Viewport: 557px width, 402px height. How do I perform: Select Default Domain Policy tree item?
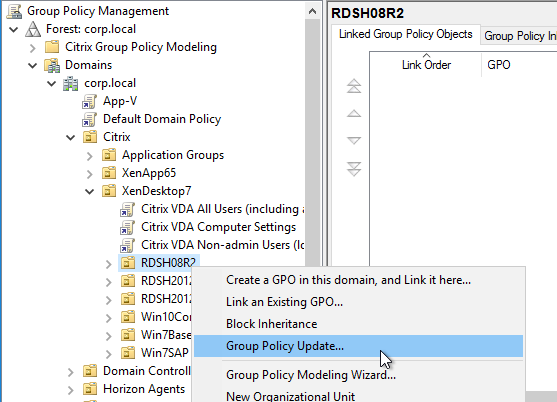click(162, 119)
